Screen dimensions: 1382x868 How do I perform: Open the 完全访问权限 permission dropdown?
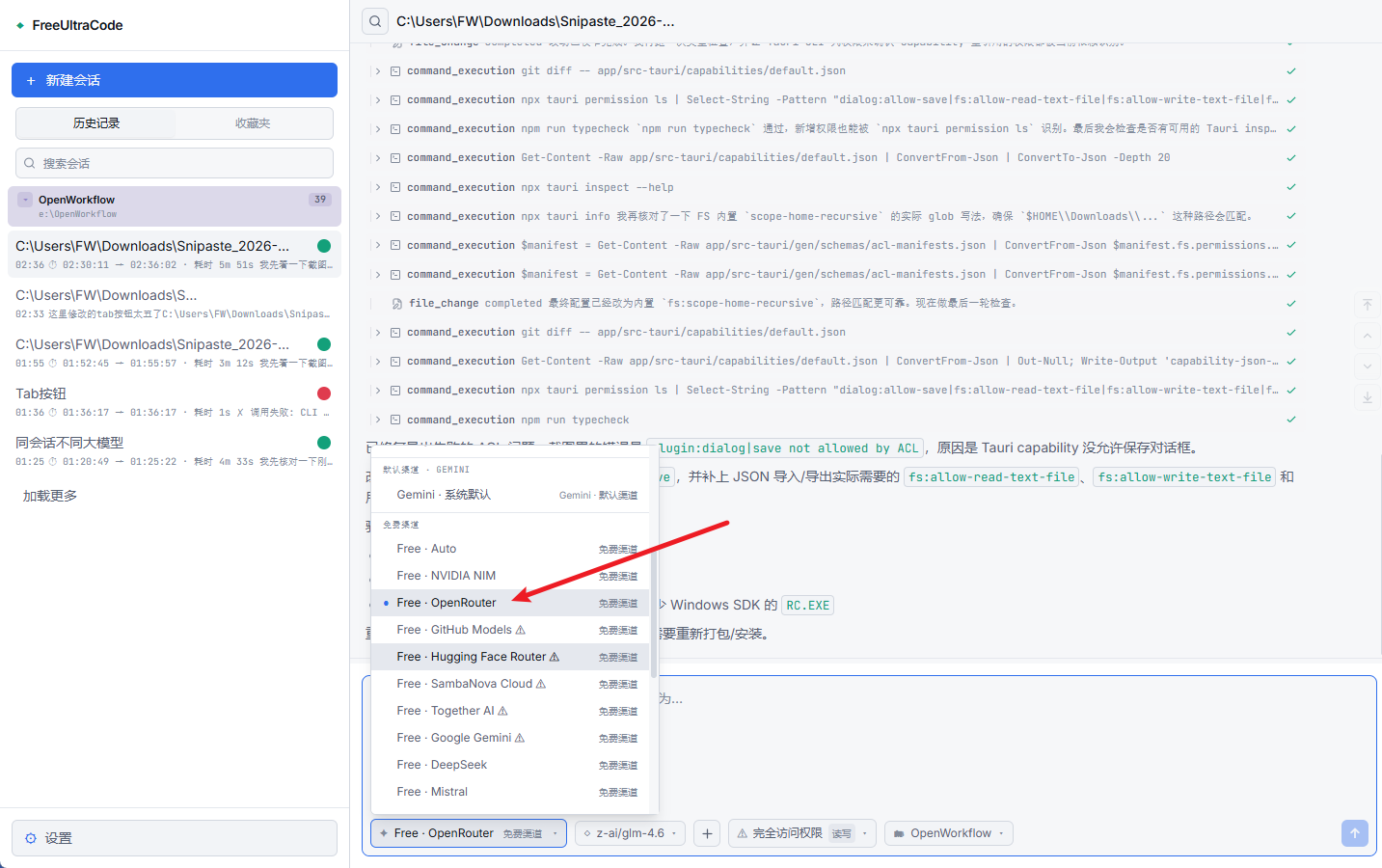[x=801, y=833]
